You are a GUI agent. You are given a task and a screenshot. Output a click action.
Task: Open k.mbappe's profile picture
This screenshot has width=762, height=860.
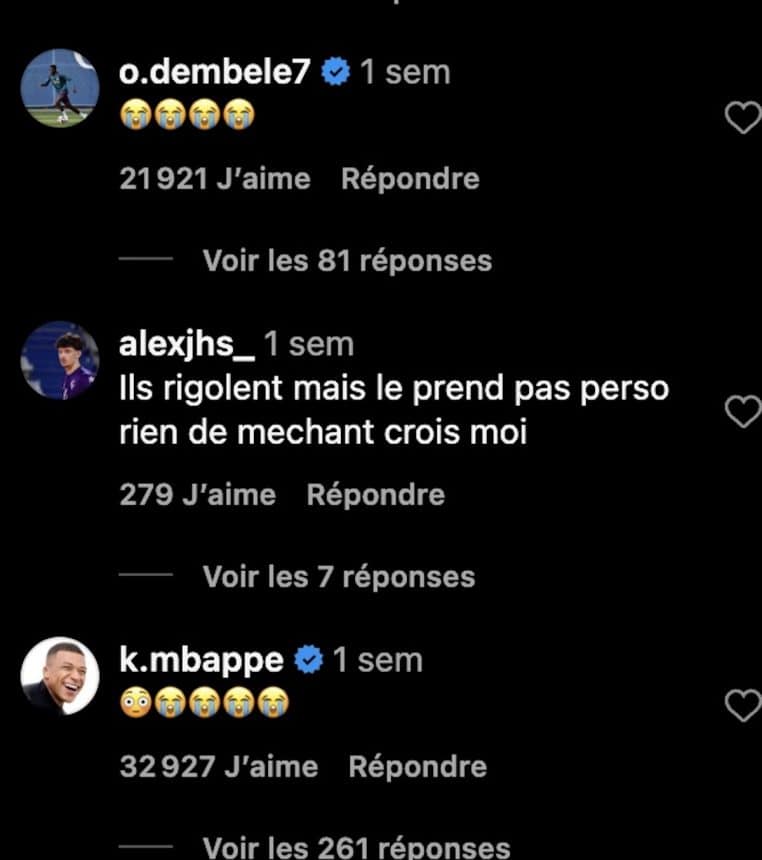60,676
